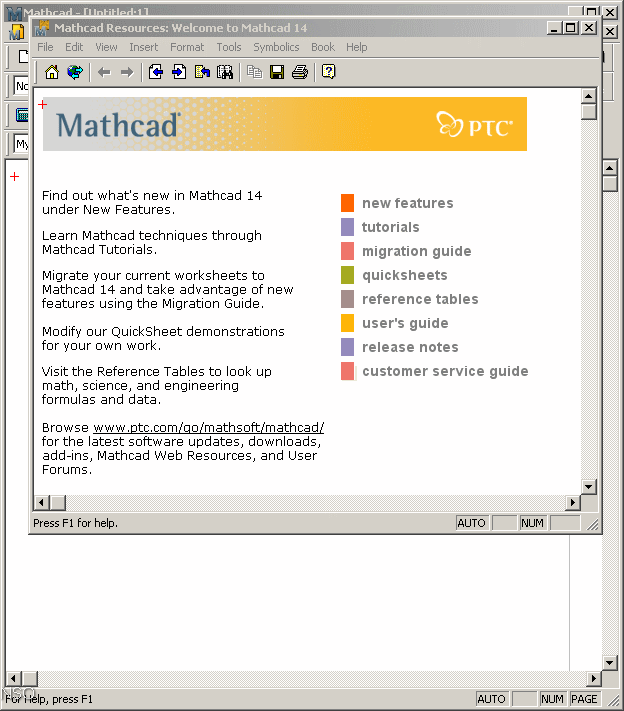Open the Help menu
This screenshot has height=711, width=624.
(357, 47)
